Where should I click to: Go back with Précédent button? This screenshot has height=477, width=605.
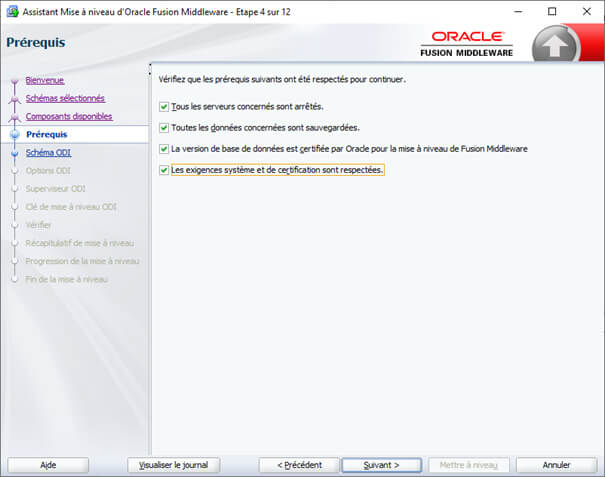(299, 465)
